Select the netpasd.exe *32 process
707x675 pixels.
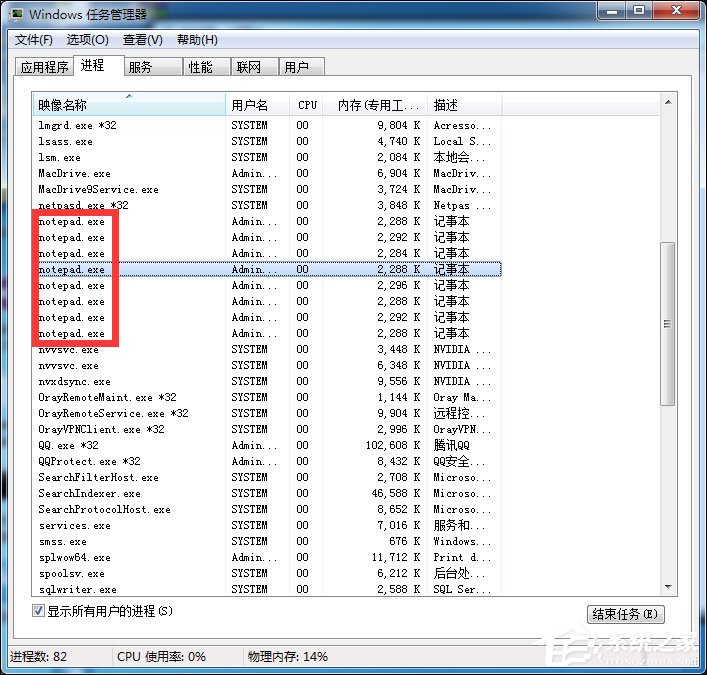coord(267,206)
